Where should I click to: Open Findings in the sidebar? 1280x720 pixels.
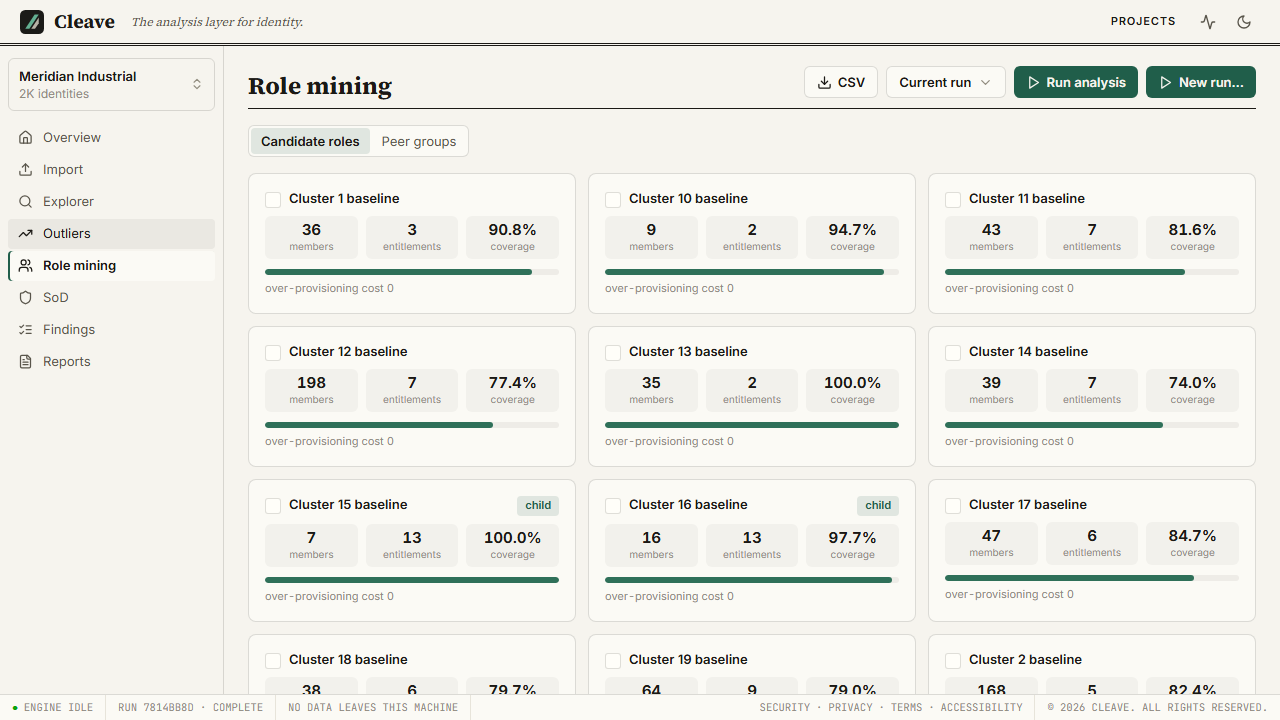(111, 330)
